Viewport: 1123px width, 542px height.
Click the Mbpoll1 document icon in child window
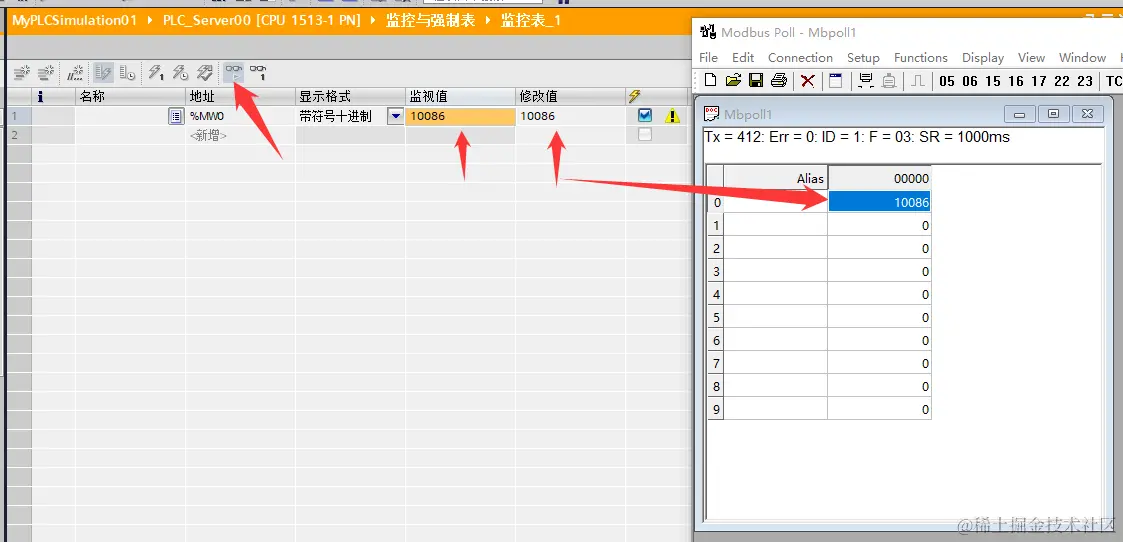click(x=712, y=113)
